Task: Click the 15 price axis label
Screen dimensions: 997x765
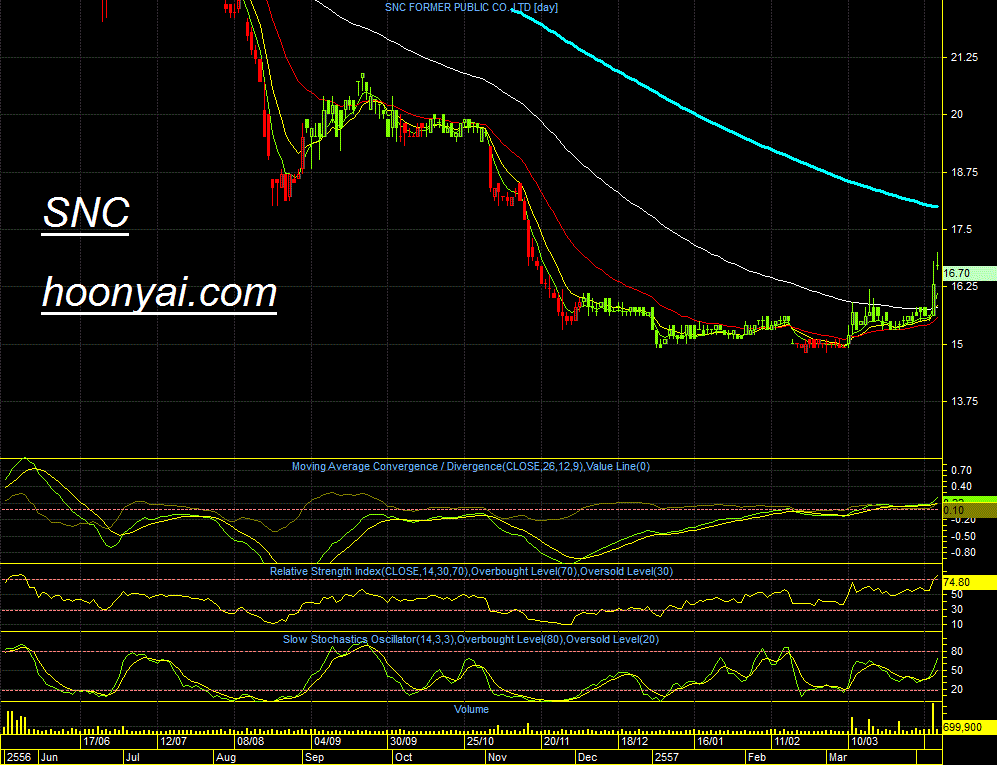Action: pyautogui.click(x=957, y=344)
